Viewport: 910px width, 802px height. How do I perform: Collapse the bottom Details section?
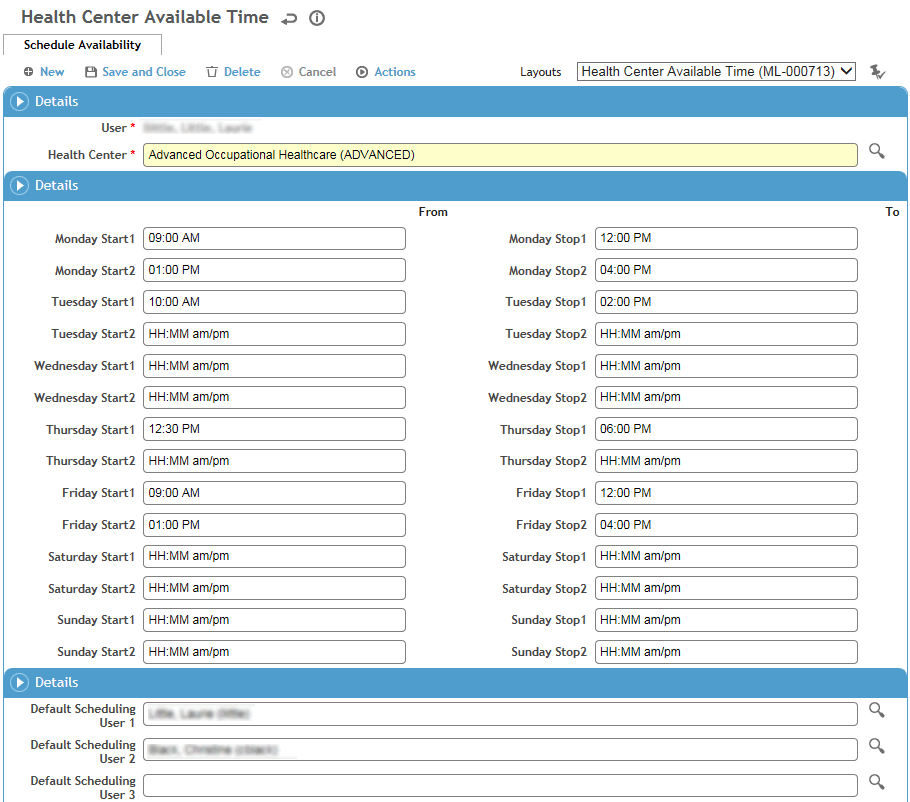(19, 683)
